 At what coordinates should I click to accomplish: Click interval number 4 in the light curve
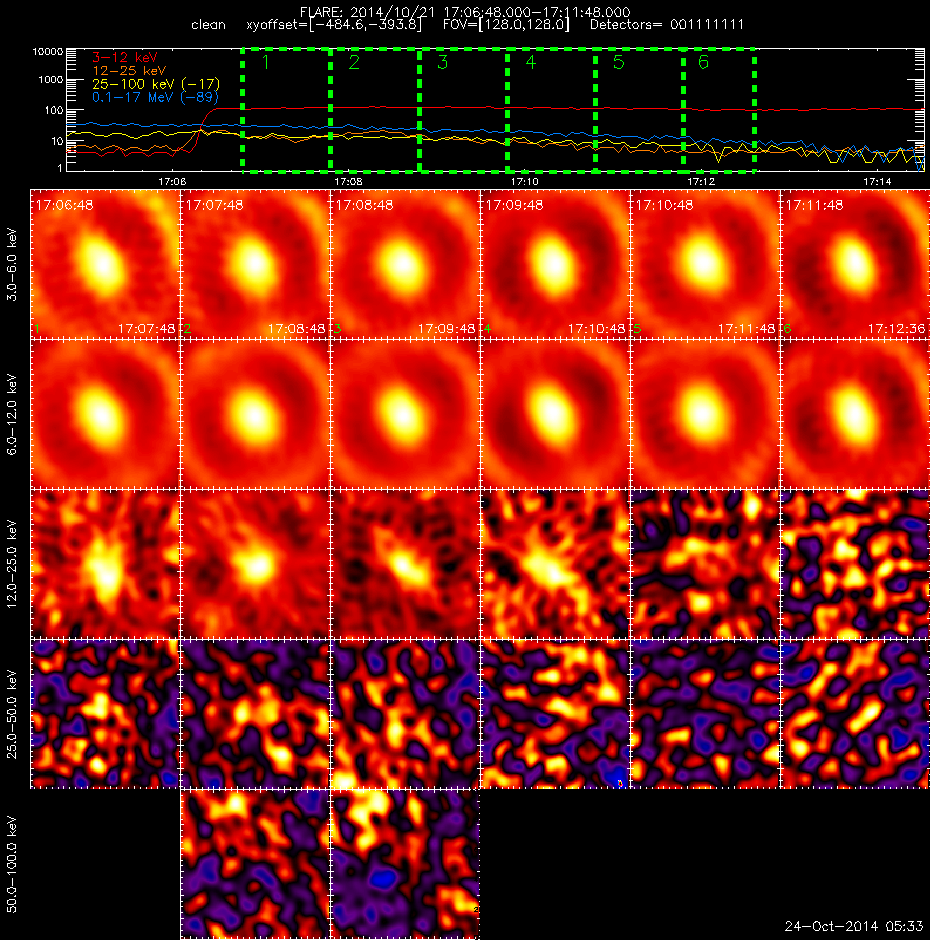[x=531, y=62]
